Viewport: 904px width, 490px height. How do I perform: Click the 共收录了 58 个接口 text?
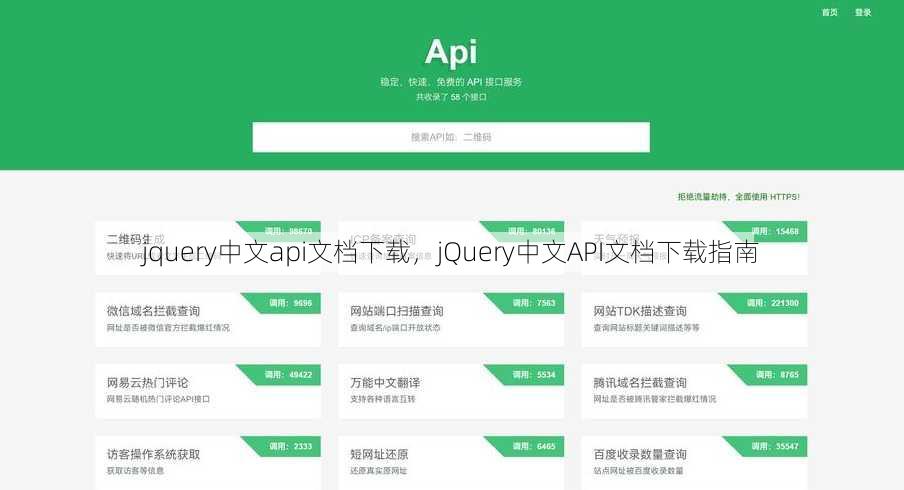(x=451, y=97)
